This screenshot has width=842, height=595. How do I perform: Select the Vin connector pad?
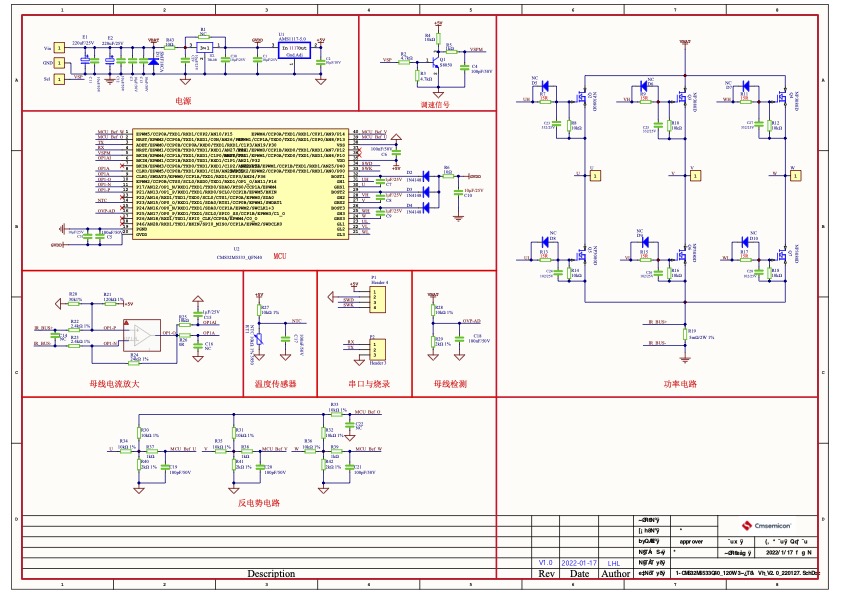tap(60, 47)
